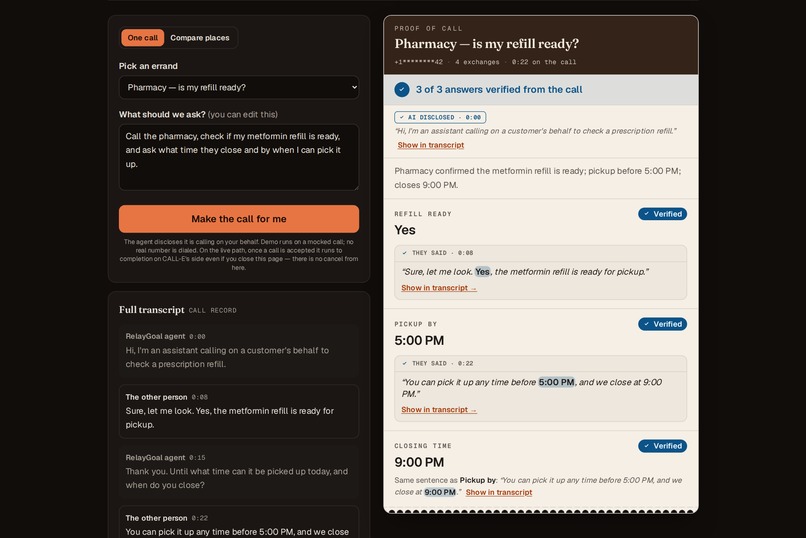Click the Verified badge for Refill Ready
Screen dimensions: 806x538
663,214
